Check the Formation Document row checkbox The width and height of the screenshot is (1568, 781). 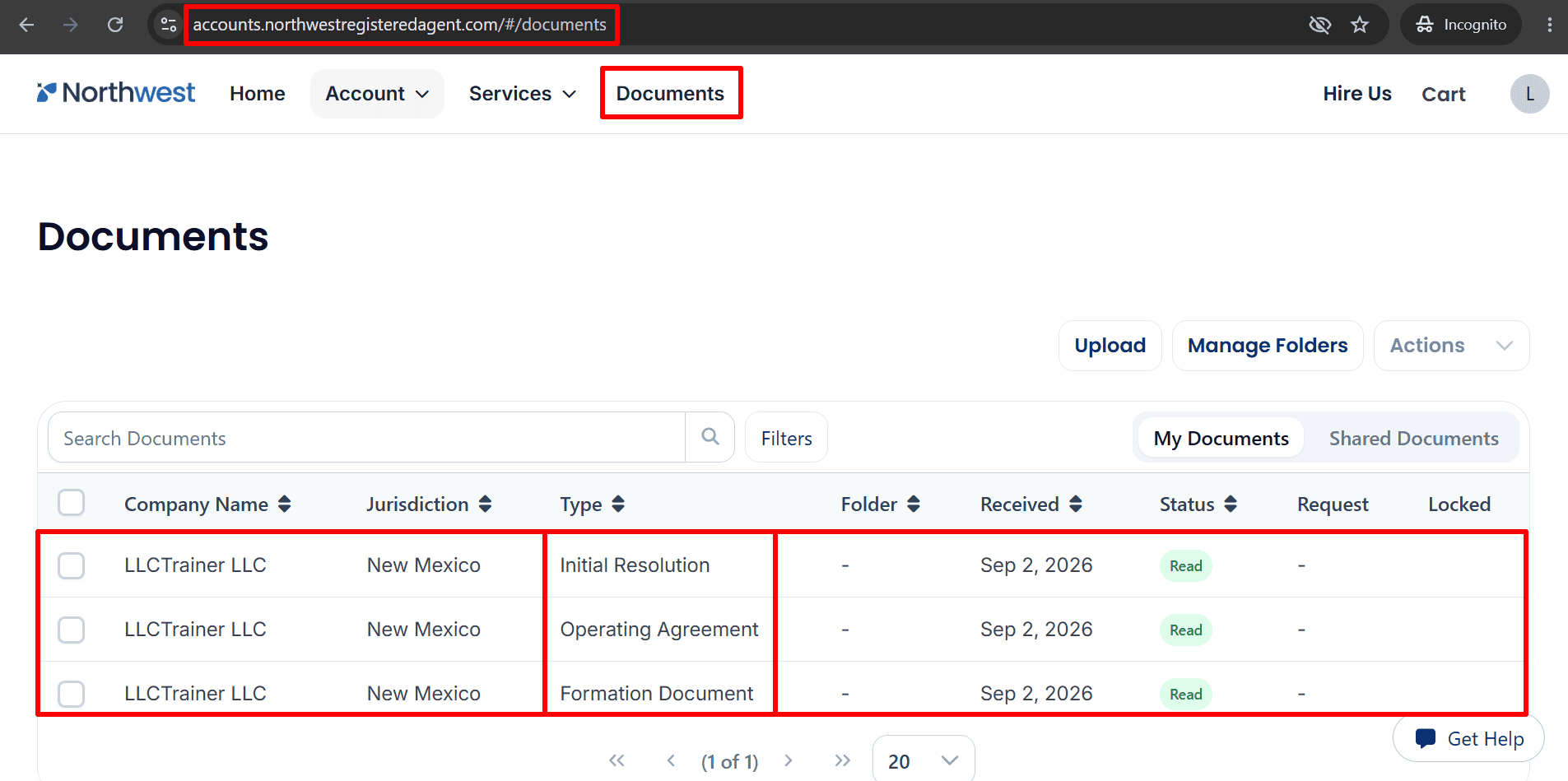tap(72, 694)
